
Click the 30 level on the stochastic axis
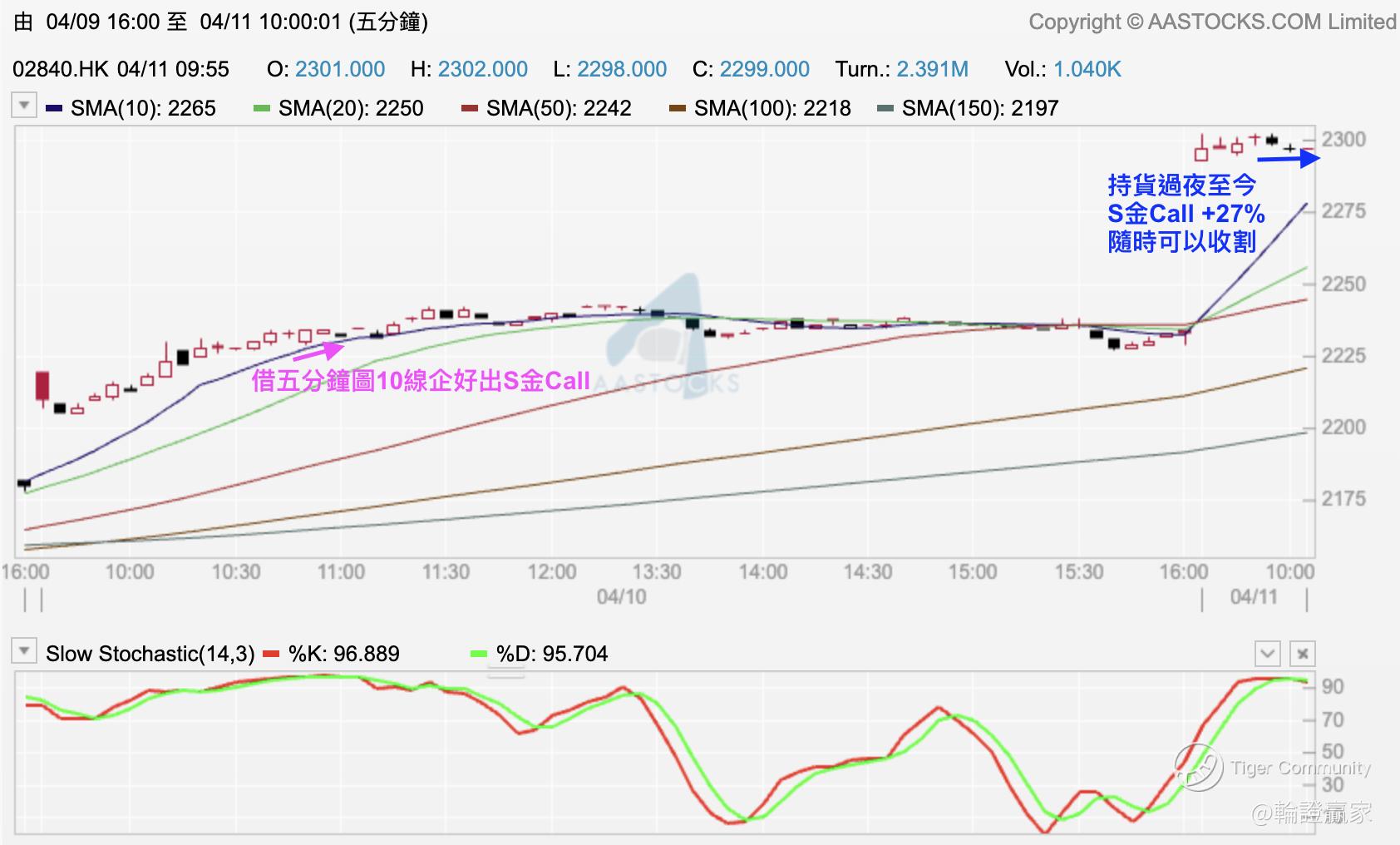pos(1333,785)
